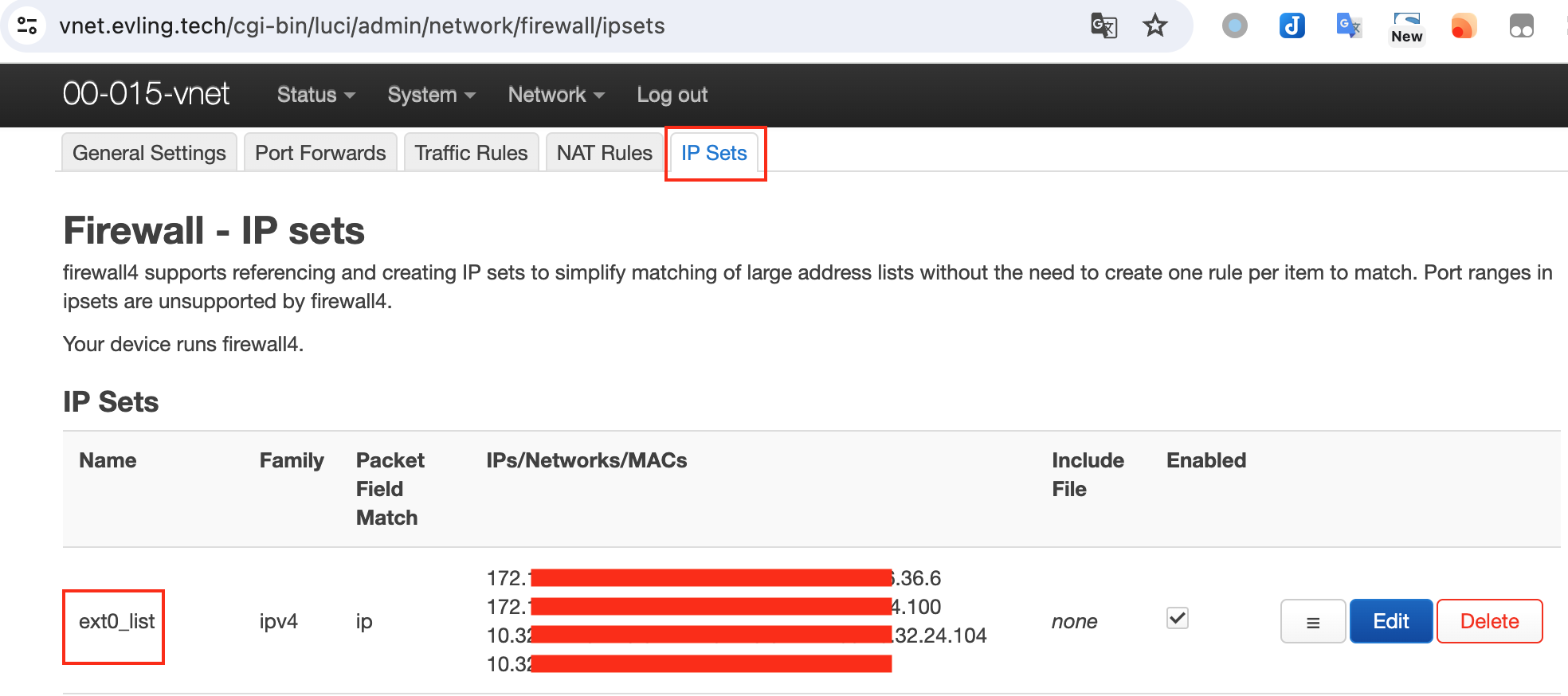Screen dimensions: 1568x696
Task: Switch to the Traffic Rules tab
Action: [x=471, y=153]
